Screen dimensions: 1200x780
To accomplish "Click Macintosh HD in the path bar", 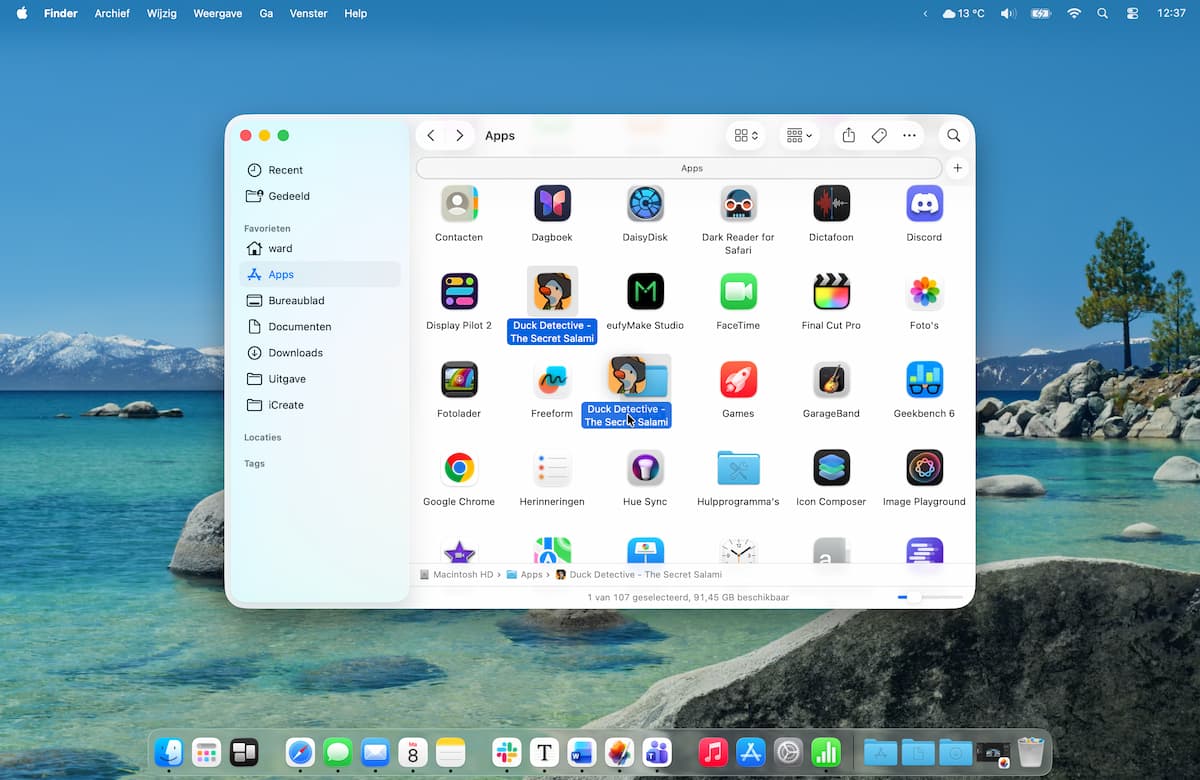I will (x=457, y=575).
